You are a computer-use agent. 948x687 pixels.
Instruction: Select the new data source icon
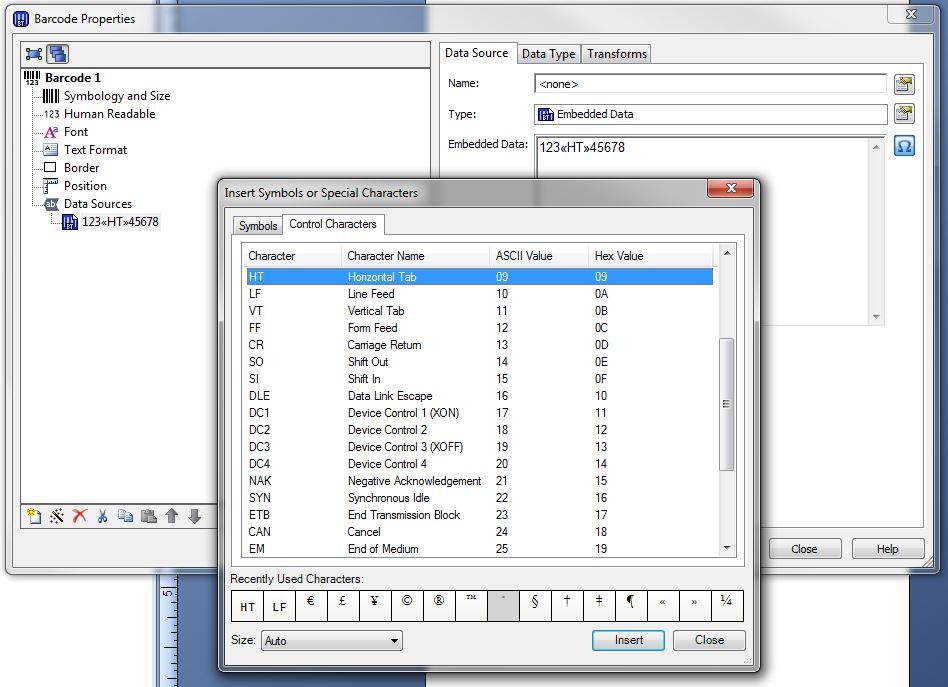pyautogui.click(x=34, y=515)
